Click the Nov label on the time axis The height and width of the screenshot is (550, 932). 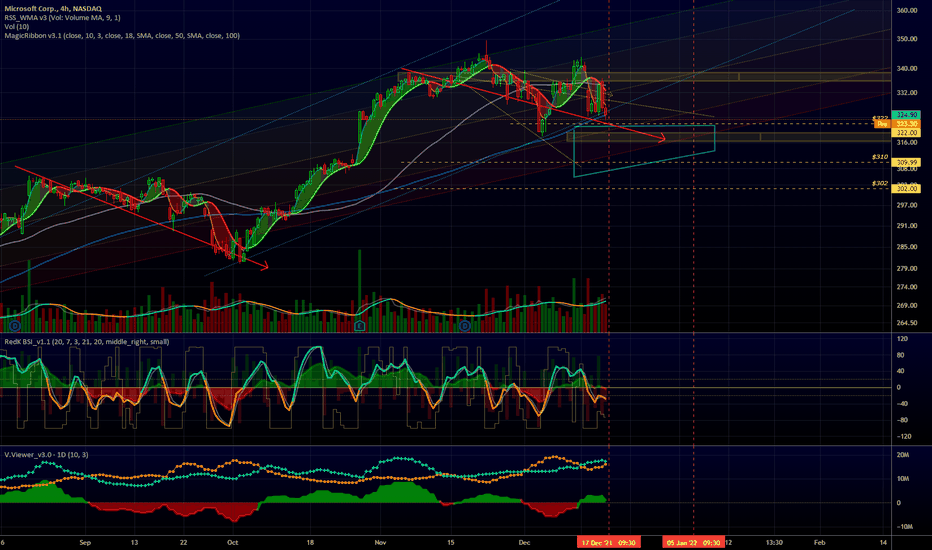click(380, 542)
